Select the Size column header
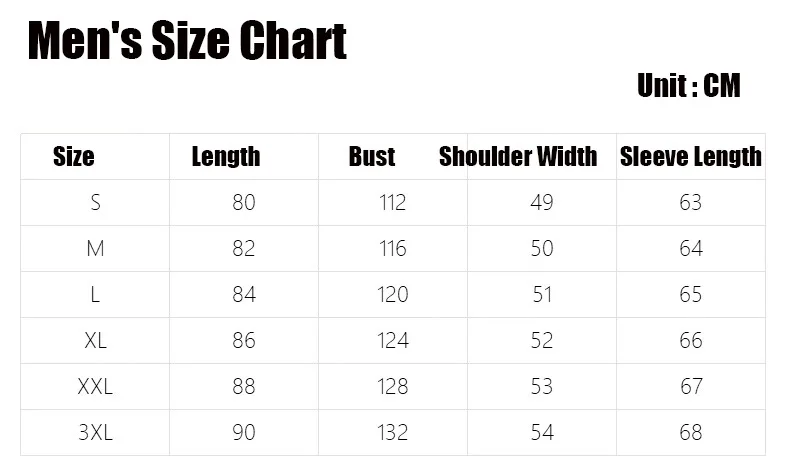 click(74, 156)
